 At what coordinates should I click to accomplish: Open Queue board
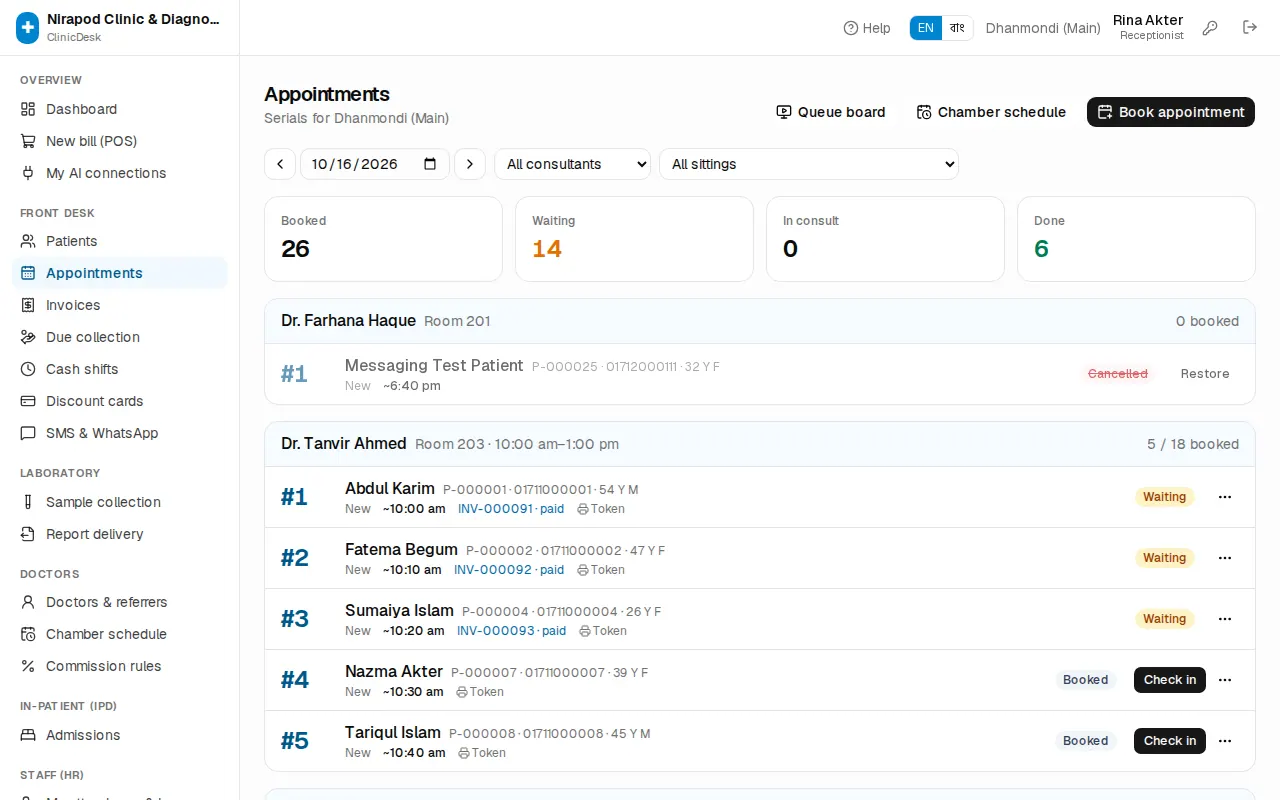tap(831, 112)
